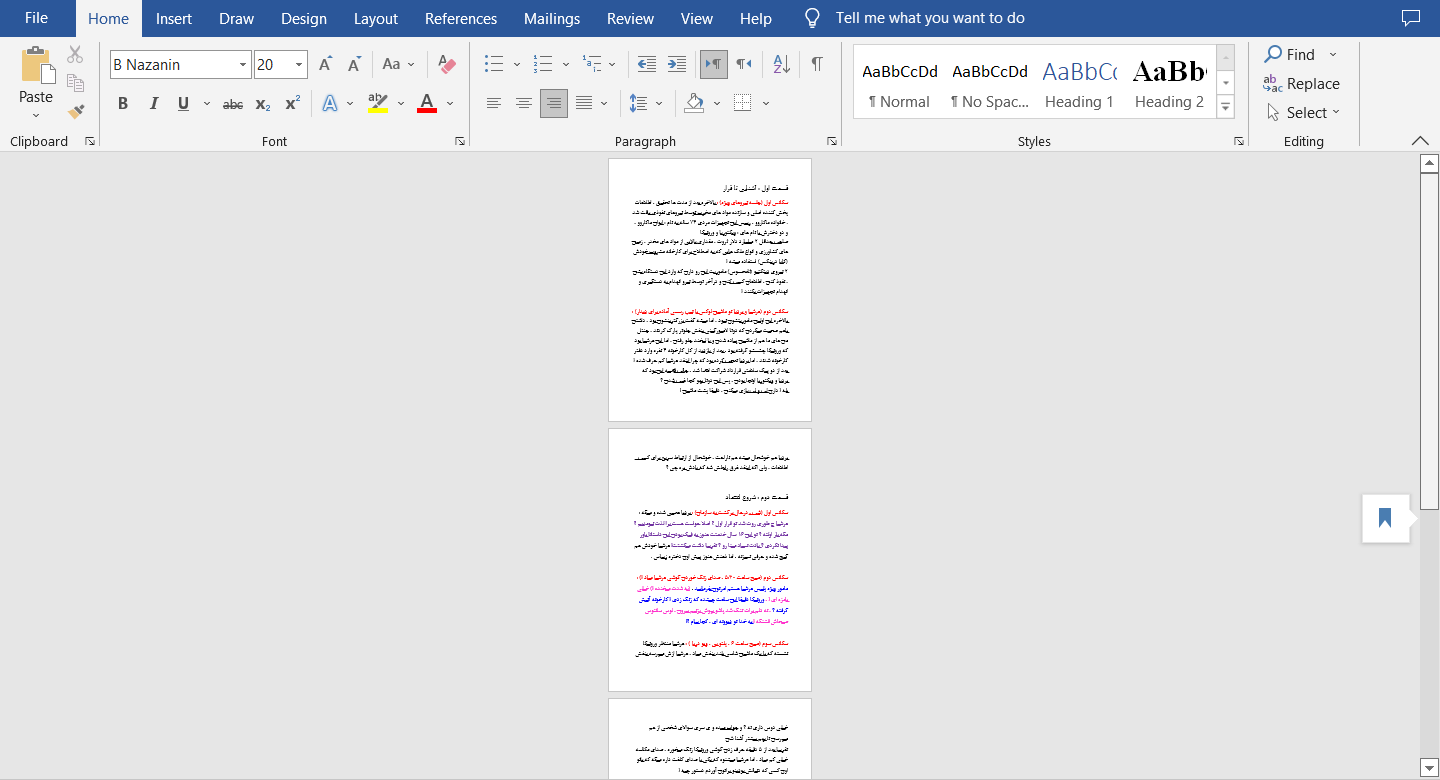
Task: Align text to the right
Action: 553,103
